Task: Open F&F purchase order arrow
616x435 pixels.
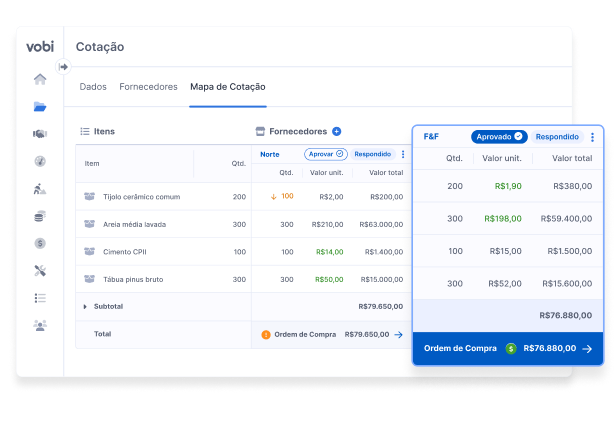Action: (587, 349)
